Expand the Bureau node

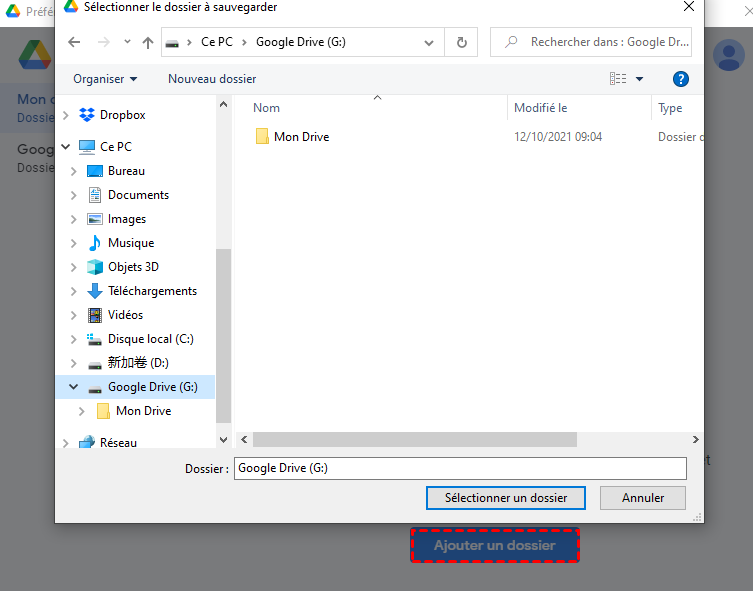(73, 171)
